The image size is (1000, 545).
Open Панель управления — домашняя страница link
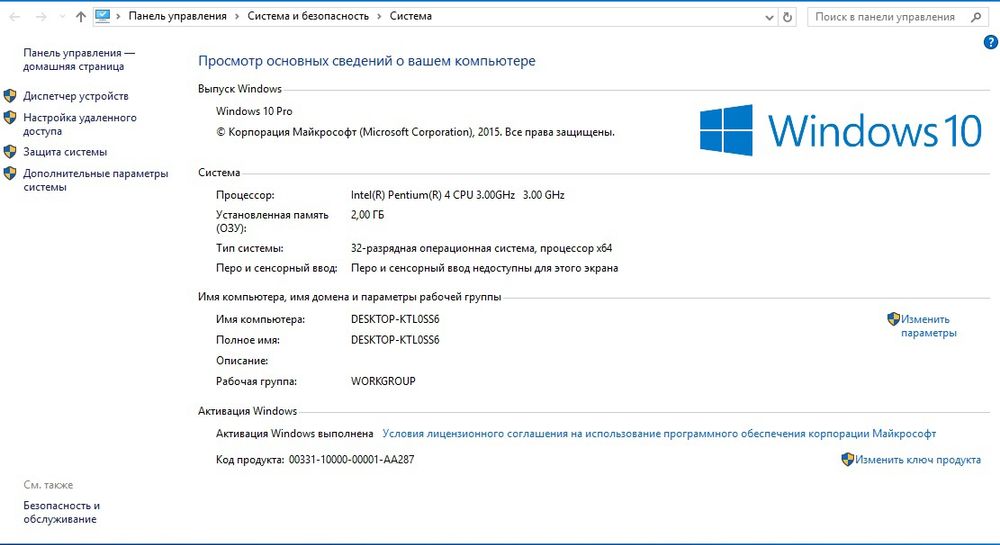[x=79, y=60]
